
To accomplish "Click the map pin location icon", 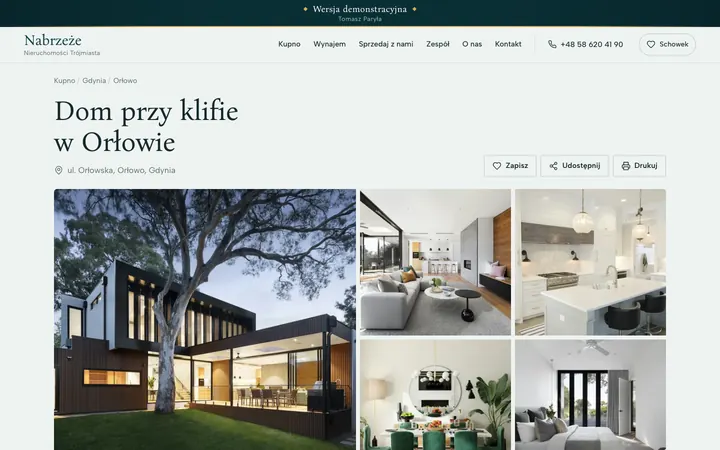I will [59, 170].
